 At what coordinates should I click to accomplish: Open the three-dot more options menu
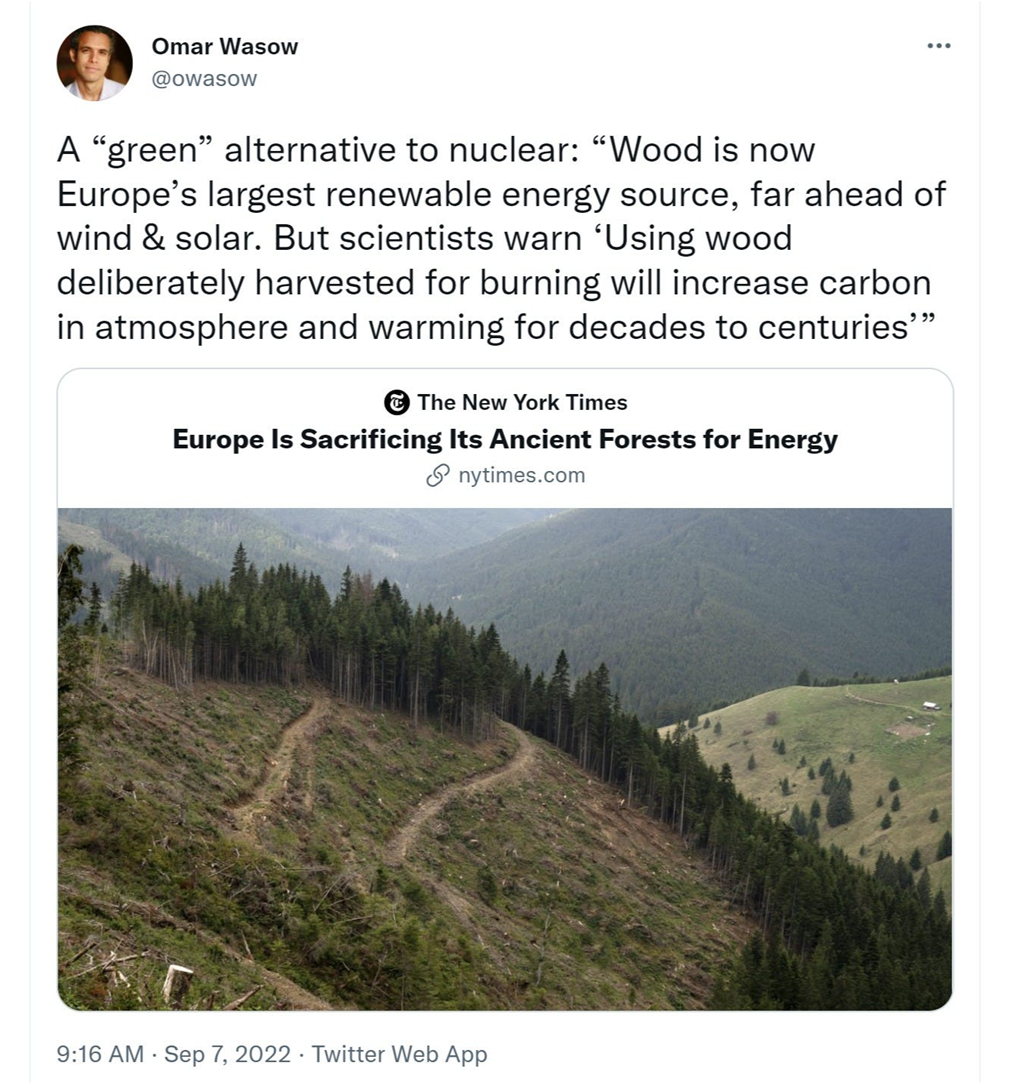[938, 46]
